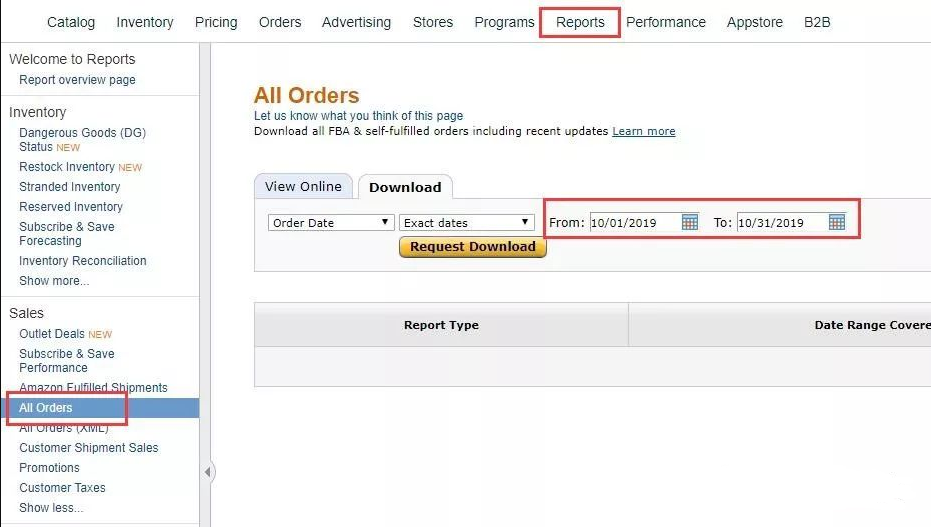The image size is (931, 527).
Task: Open Subscribe & Save Forecasting report
Action: [x=66, y=234]
